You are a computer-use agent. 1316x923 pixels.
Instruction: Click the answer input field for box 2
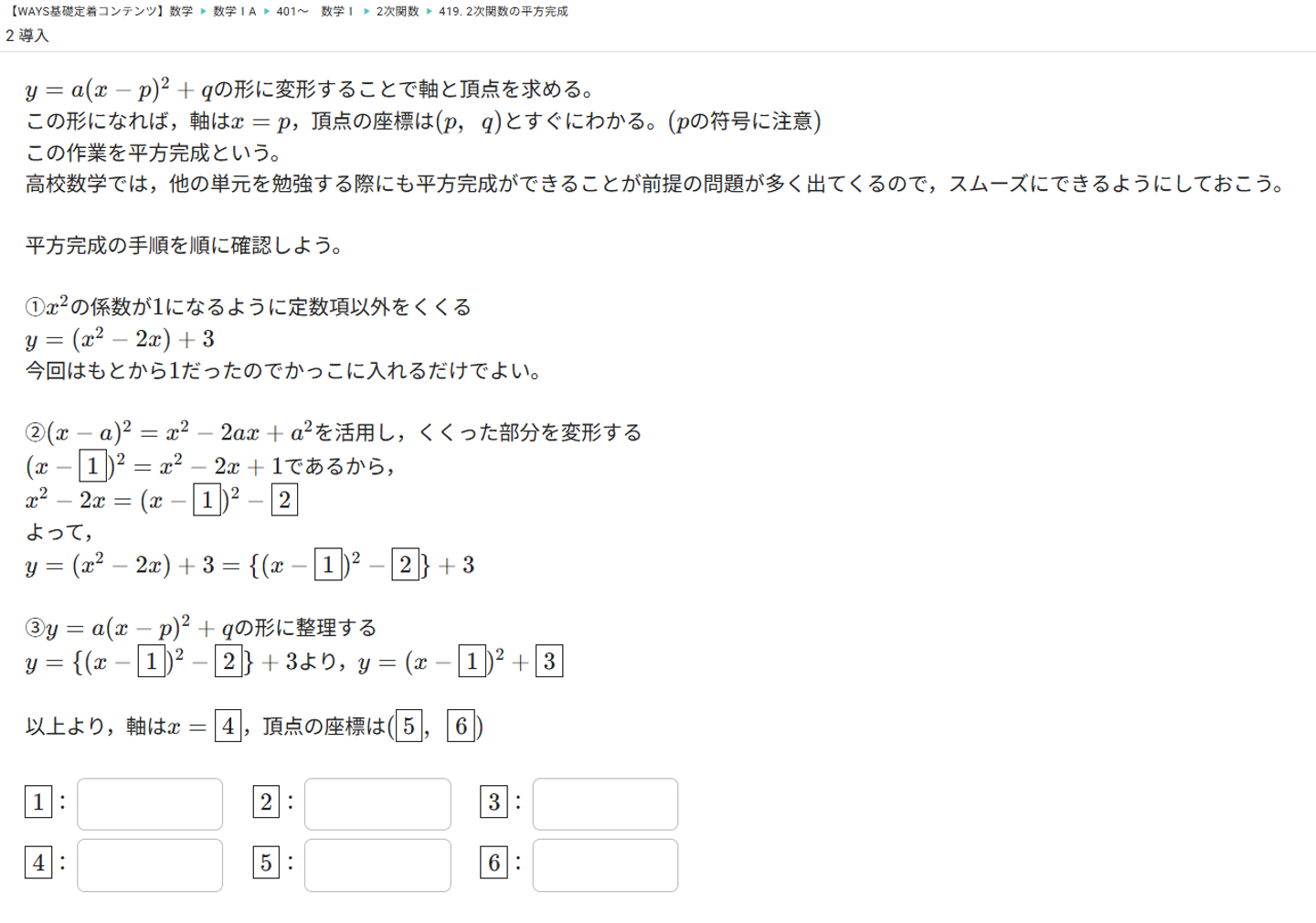(x=377, y=804)
